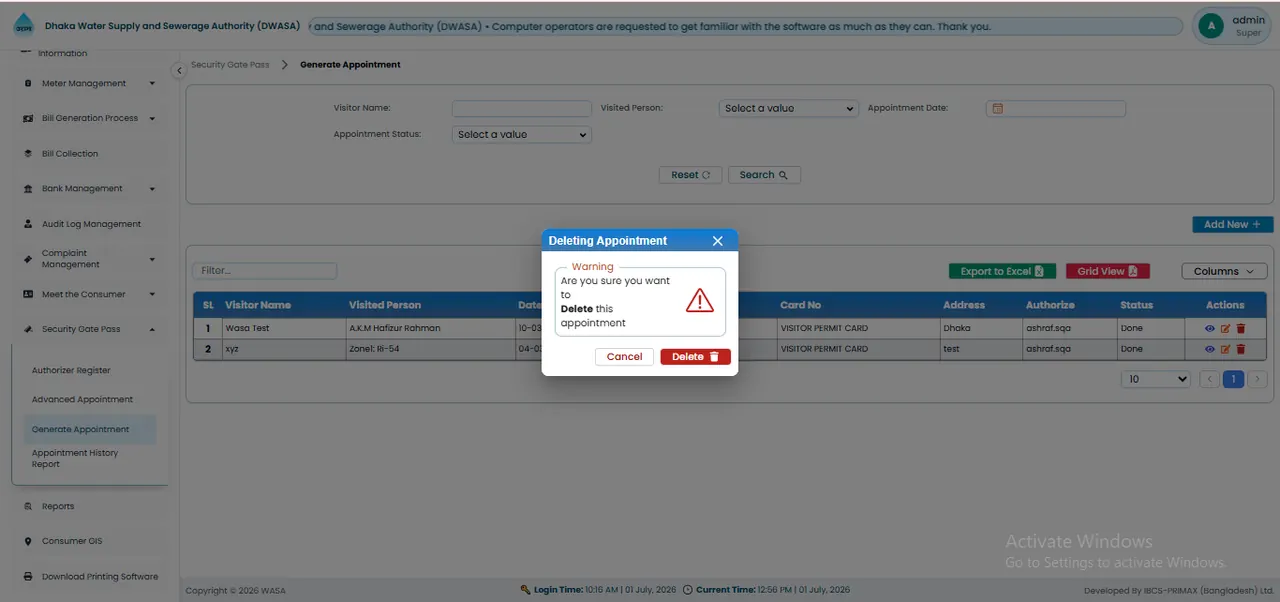This screenshot has width=1280, height=602.
Task: Open Authorizer Register submenu item
Action: point(71,370)
